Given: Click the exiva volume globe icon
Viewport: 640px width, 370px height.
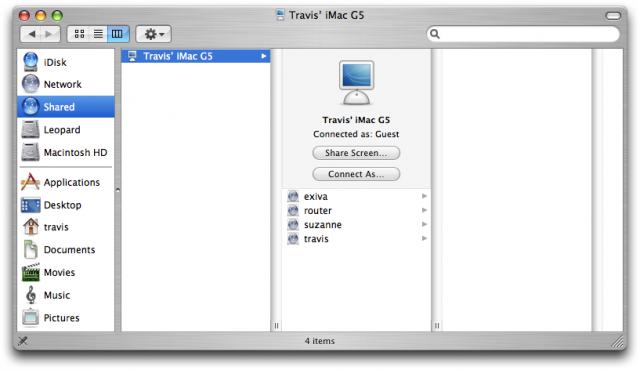Looking at the screenshot, I should coord(293,196).
